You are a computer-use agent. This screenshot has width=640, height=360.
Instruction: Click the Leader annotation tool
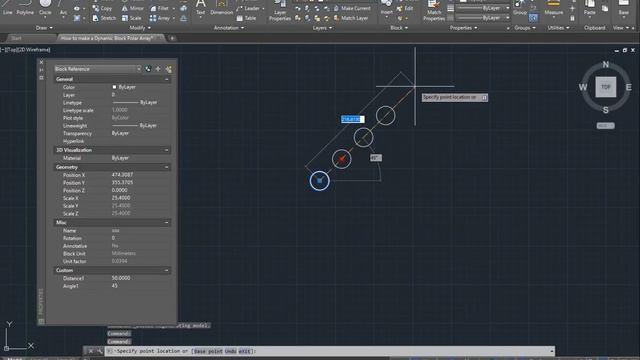point(248,8)
